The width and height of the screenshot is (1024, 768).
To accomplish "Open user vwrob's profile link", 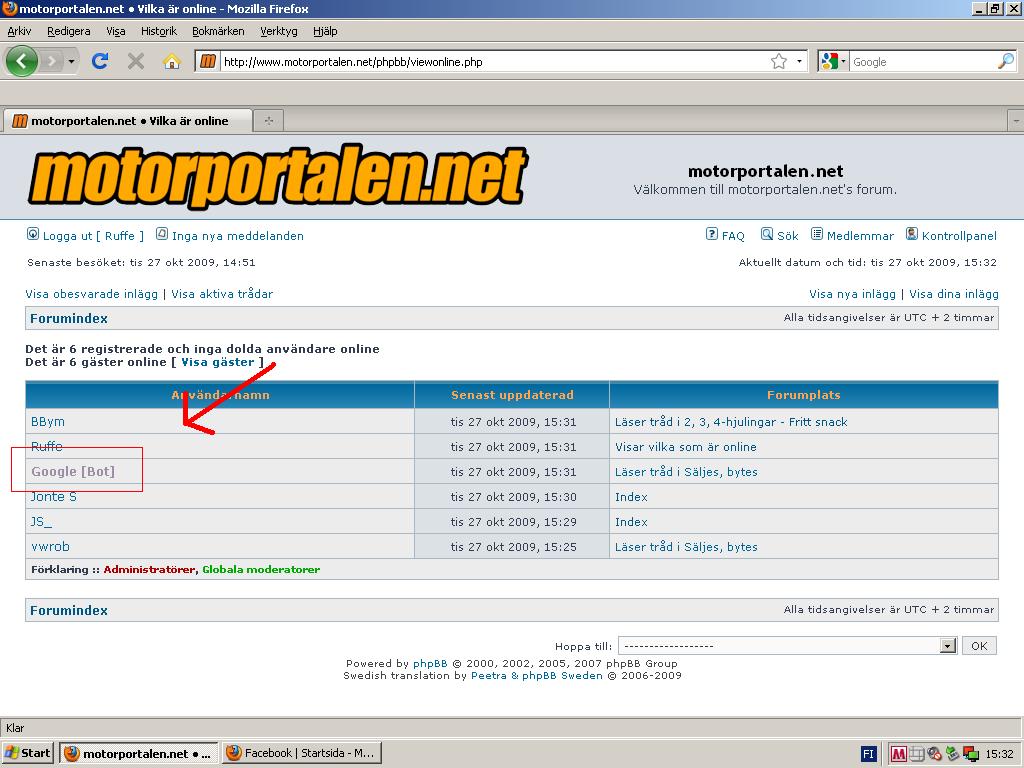I will point(50,547).
